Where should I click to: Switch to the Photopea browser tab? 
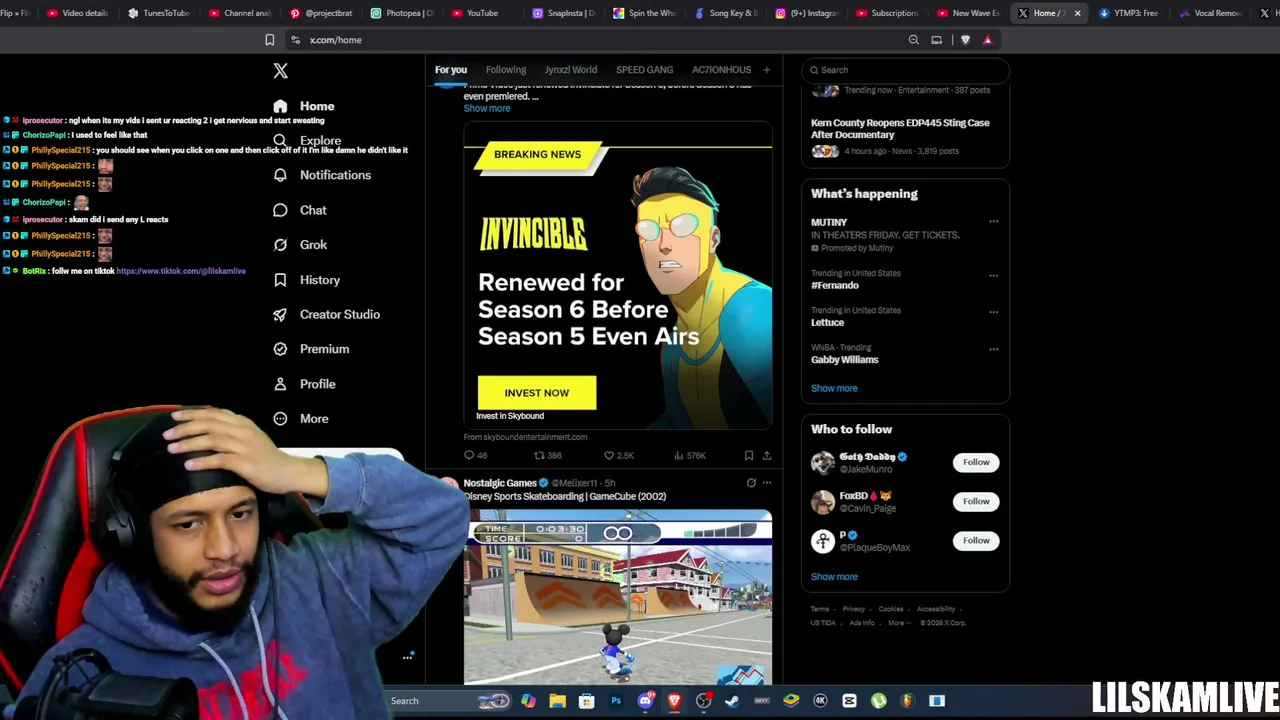[402, 13]
